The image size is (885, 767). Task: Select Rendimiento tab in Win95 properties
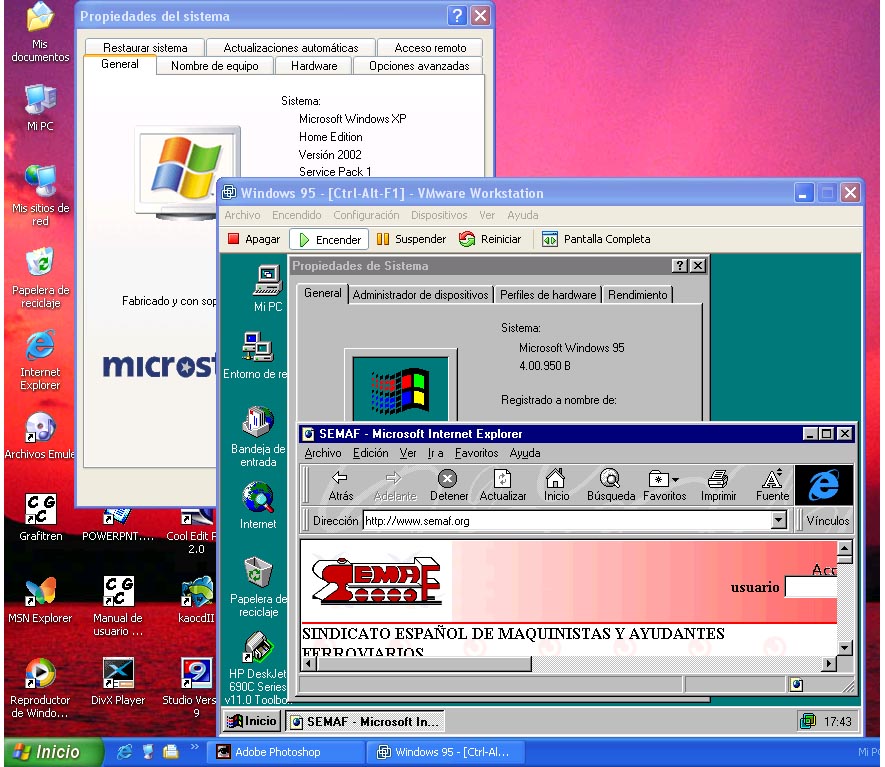pyautogui.click(x=637, y=295)
